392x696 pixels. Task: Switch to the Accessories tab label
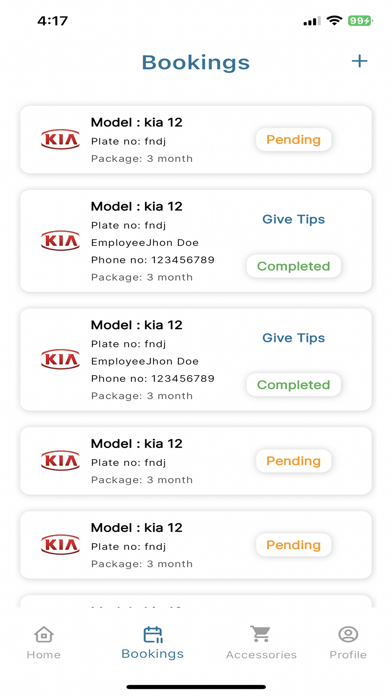pos(261,655)
